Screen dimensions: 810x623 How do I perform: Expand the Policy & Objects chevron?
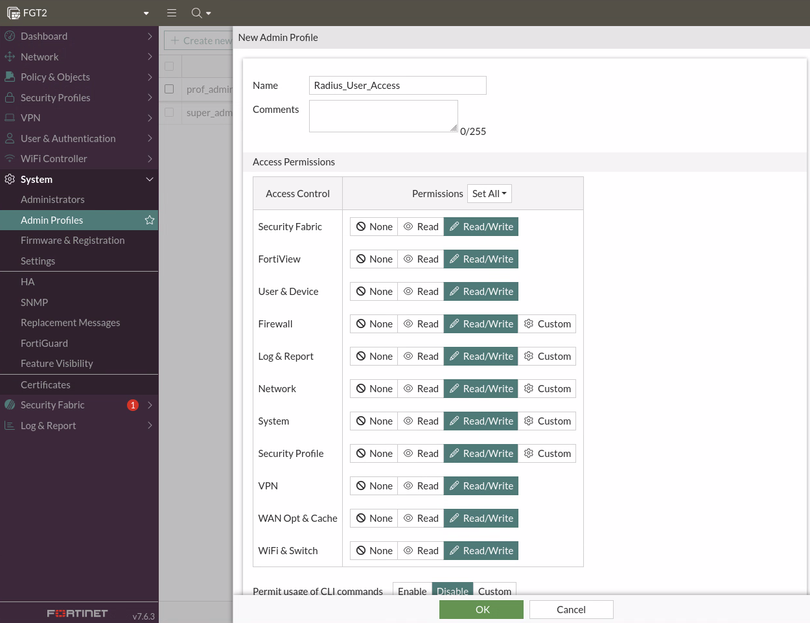149,77
